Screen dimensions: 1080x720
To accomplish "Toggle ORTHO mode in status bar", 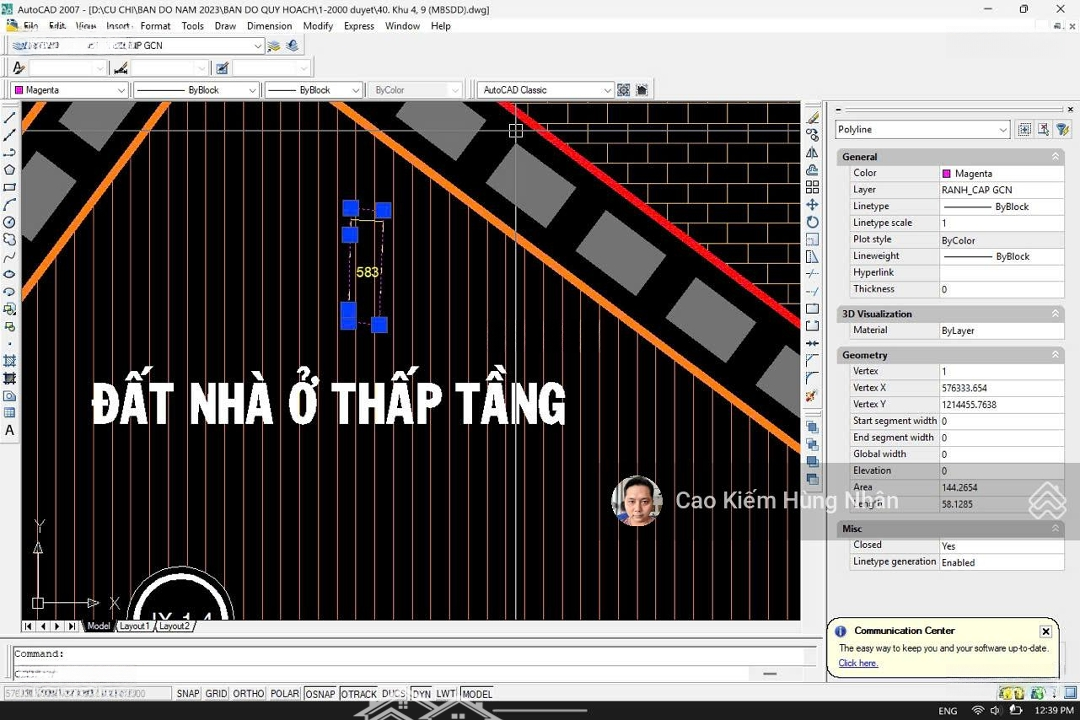I will tap(249, 694).
